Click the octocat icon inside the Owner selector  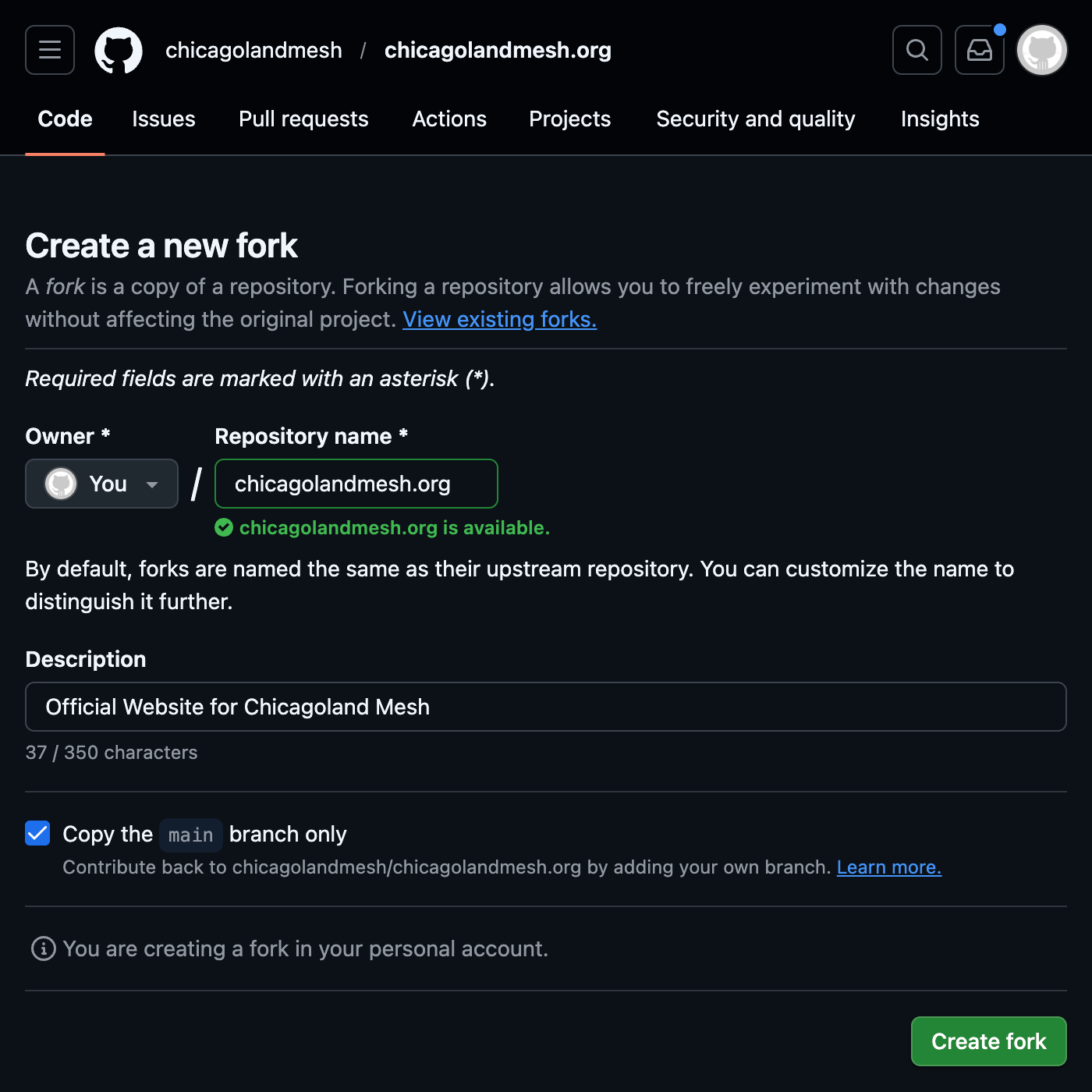pyautogui.click(x=61, y=484)
